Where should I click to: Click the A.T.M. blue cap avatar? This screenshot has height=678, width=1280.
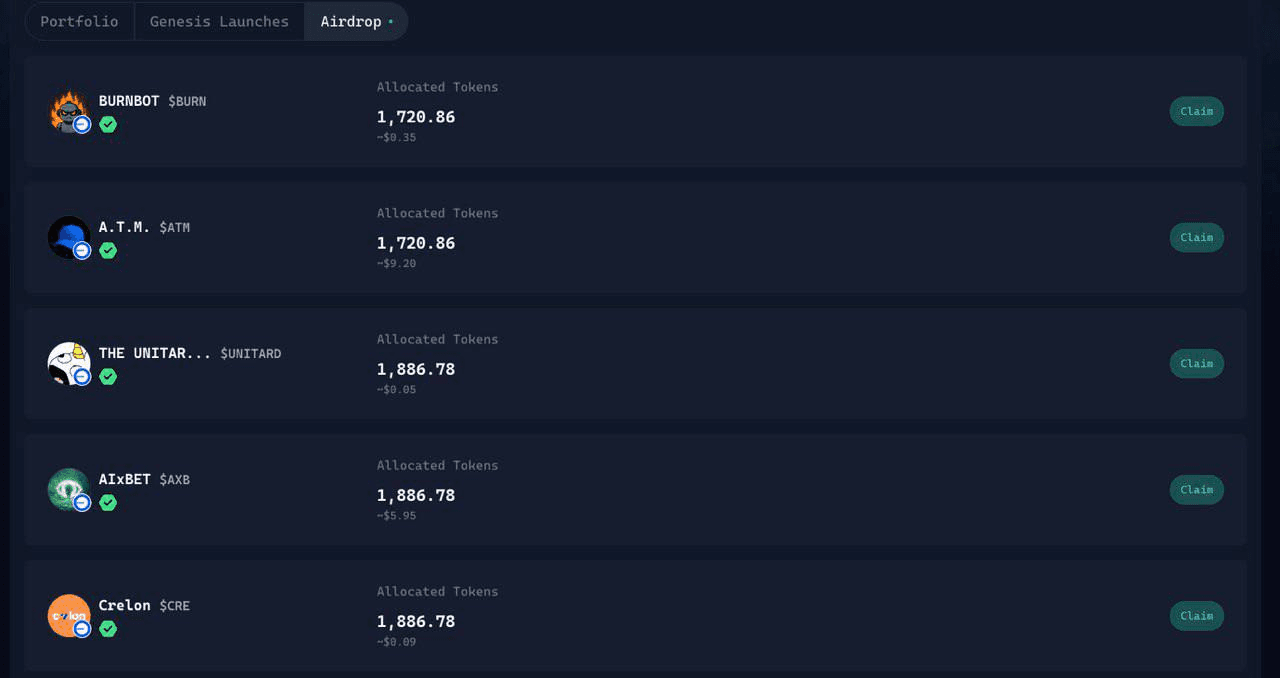pyautogui.click(x=68, y=236)
